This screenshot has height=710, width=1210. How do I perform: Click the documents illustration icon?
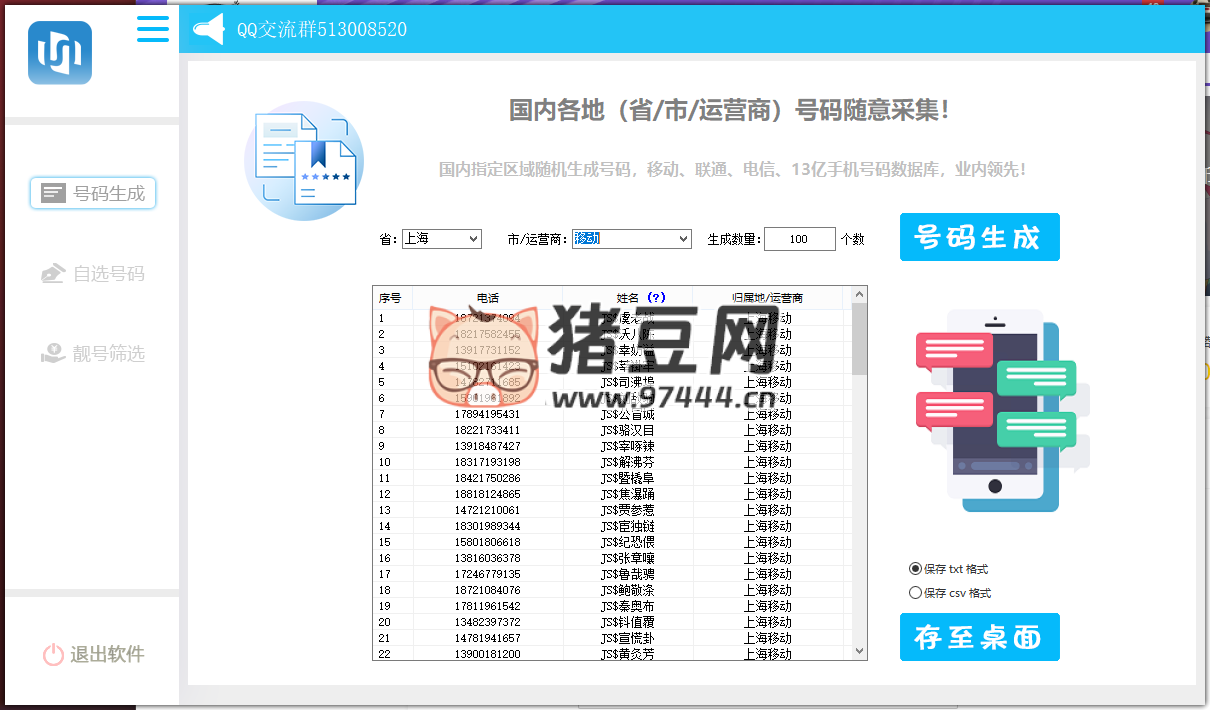tap(304, 160)
